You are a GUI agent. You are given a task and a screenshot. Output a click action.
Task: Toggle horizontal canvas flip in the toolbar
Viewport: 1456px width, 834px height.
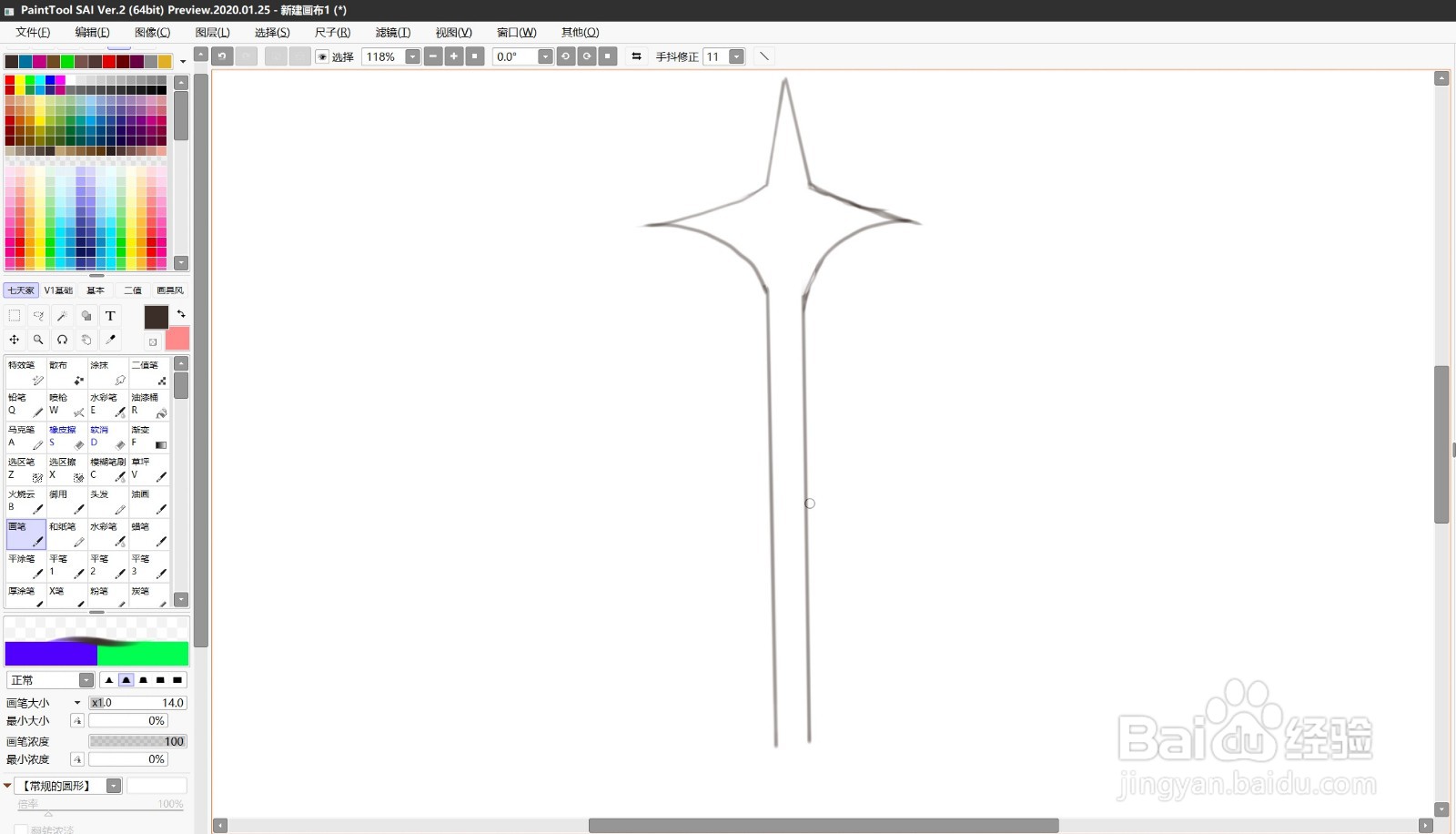636,56
